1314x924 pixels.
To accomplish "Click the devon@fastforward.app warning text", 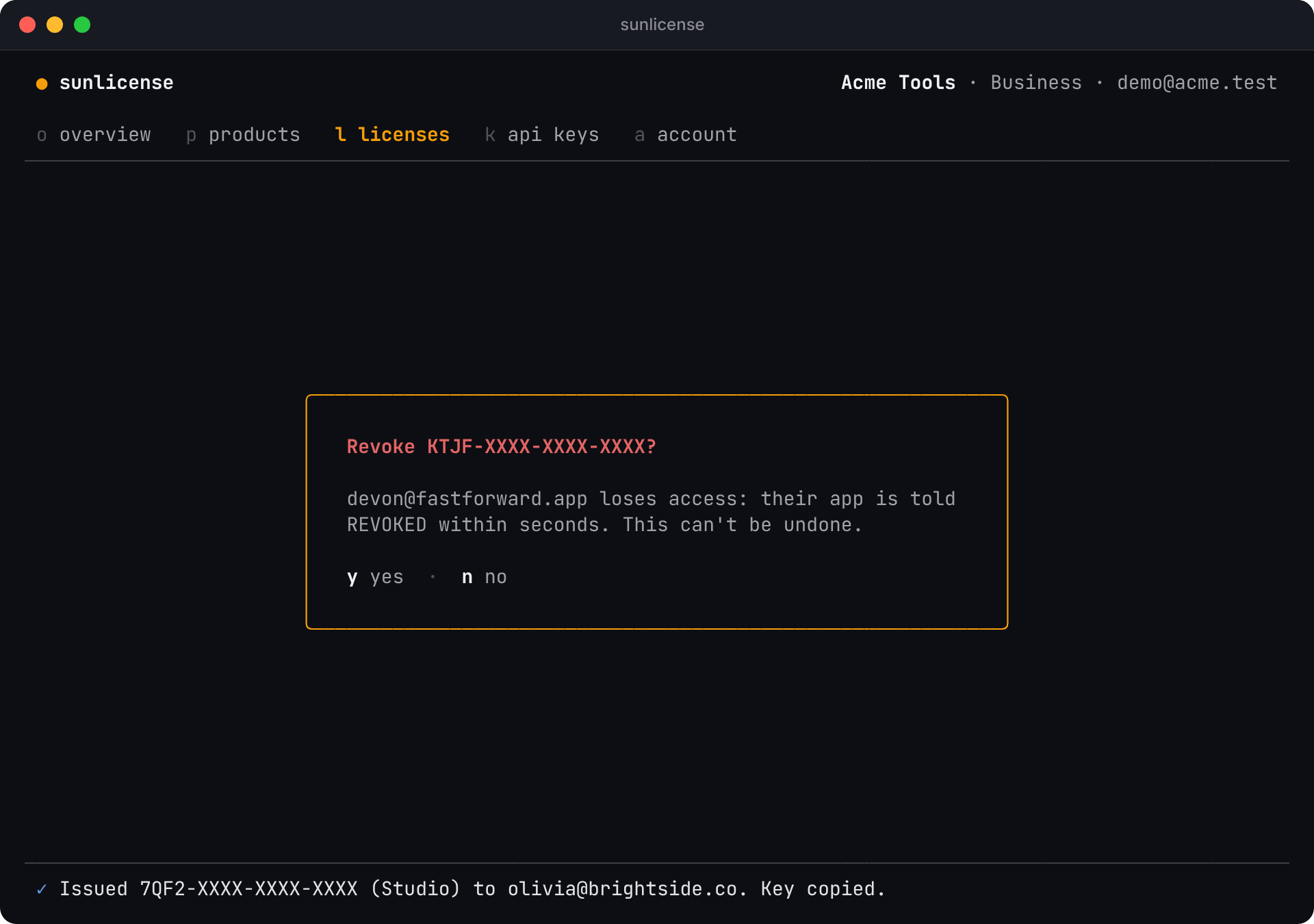I will [651, 512].
